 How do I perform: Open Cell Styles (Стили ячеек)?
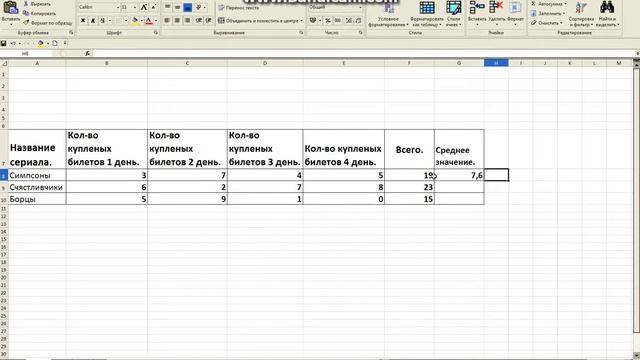click(x=453, y=14)
